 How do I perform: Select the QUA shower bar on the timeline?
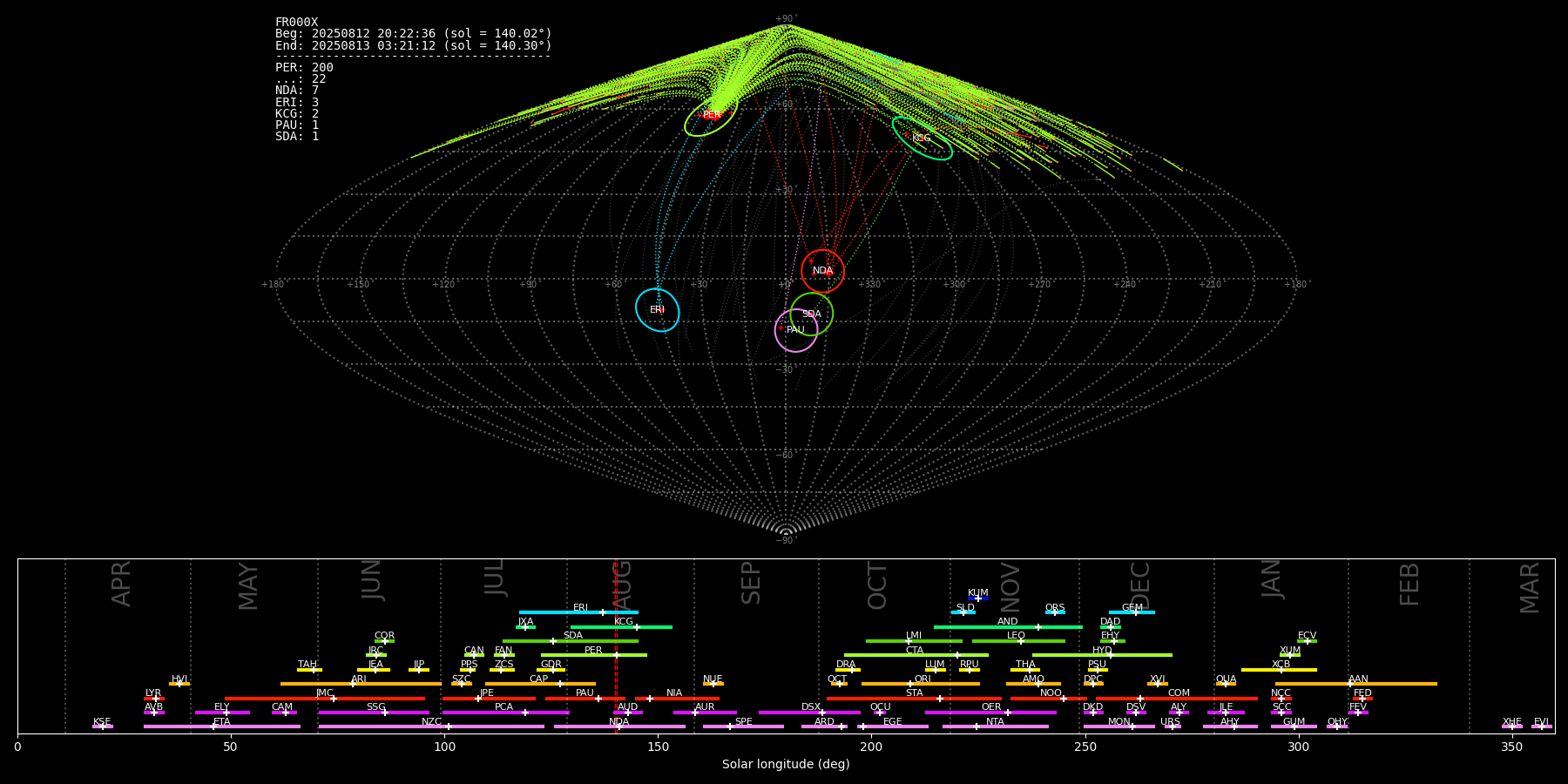pos(1226,684)
